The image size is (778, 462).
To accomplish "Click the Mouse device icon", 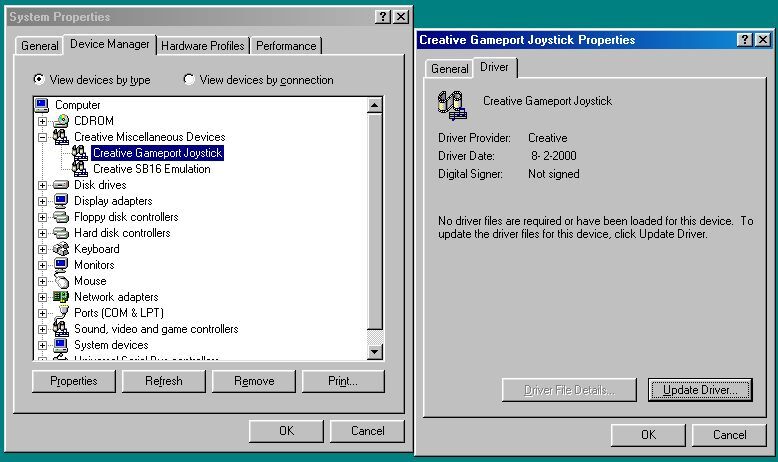I will [x=61, y=281].
